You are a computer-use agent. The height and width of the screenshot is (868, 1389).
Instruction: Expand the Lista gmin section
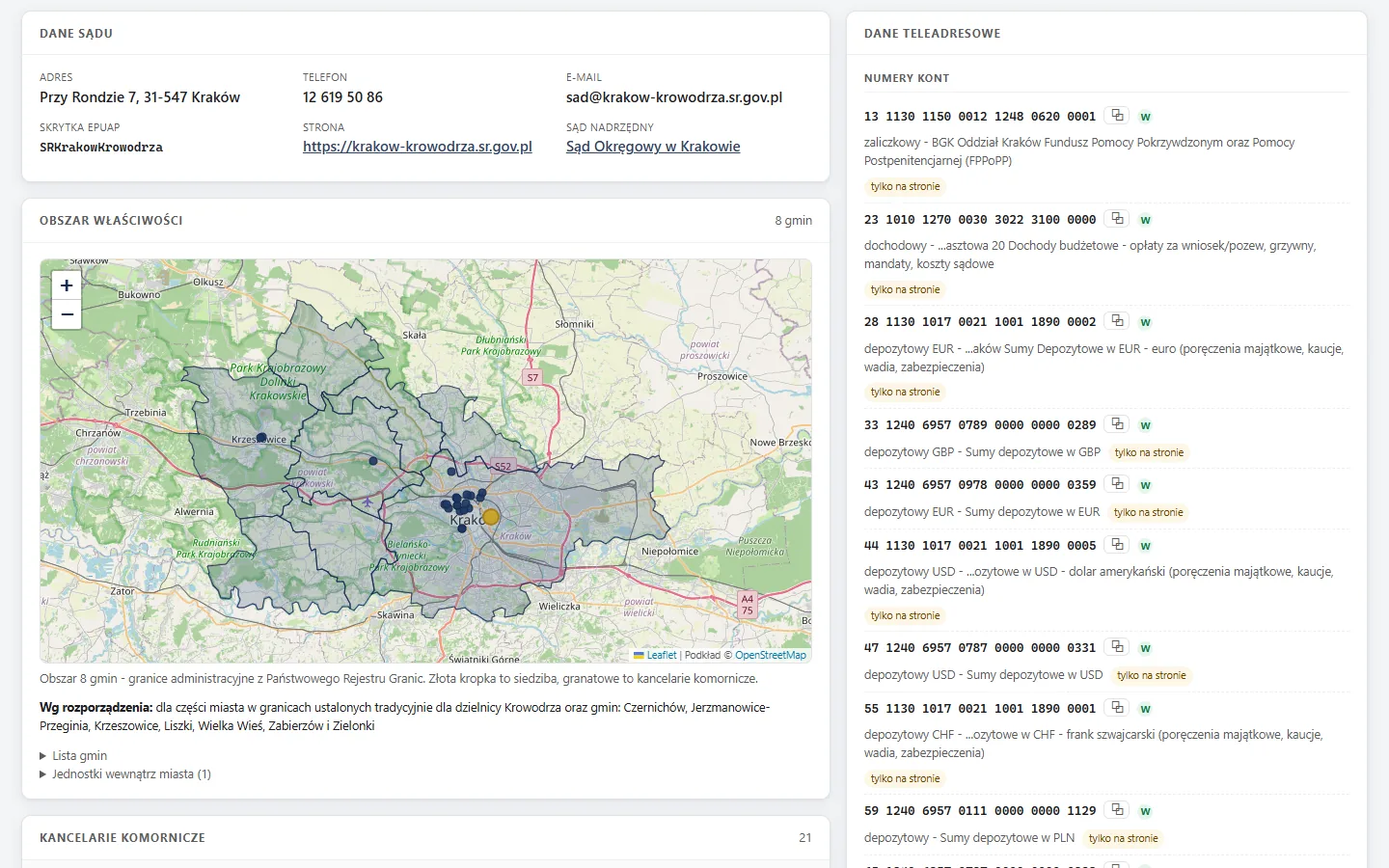tap(73, 755)
